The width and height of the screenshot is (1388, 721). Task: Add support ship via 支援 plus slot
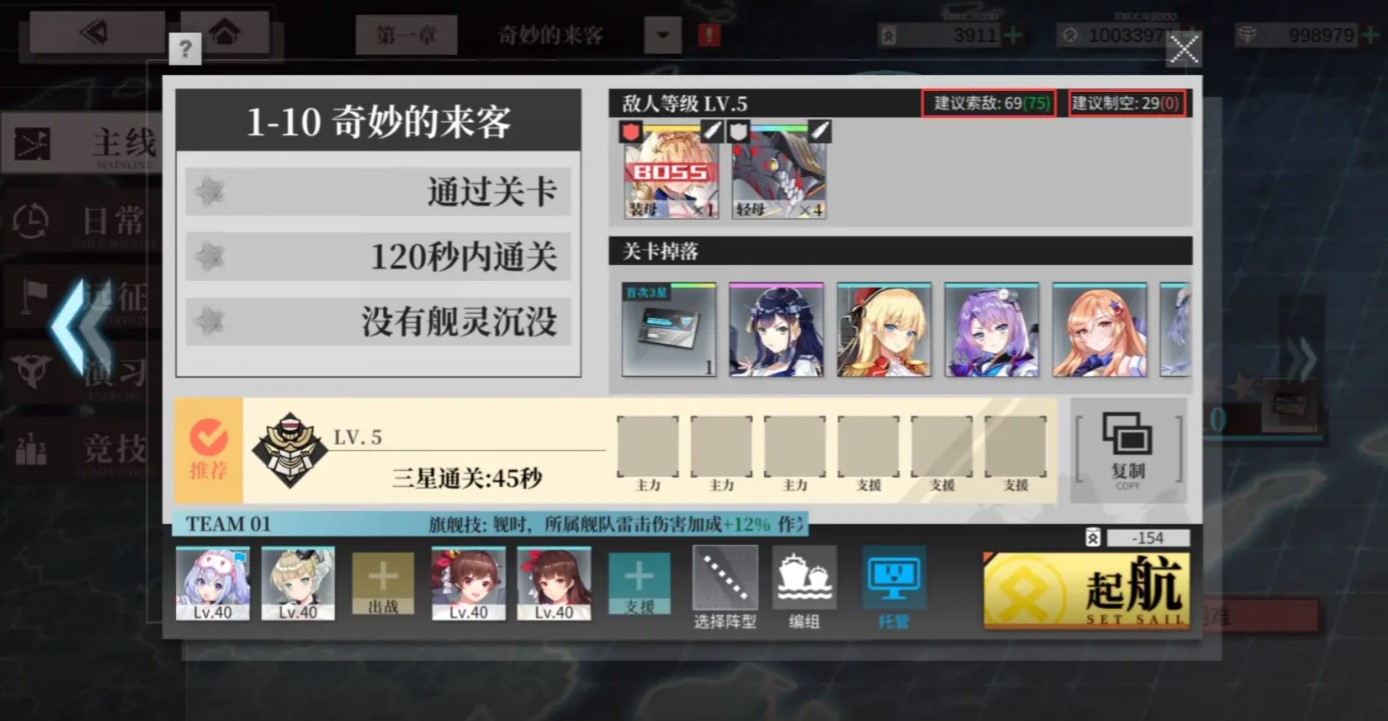pos(640,583)
